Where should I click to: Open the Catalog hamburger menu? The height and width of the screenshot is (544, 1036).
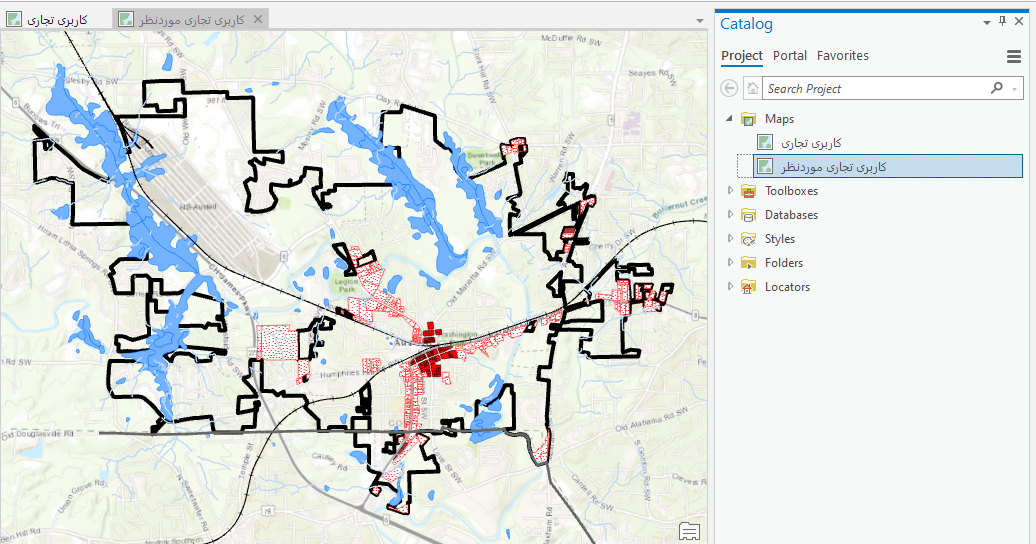tap(1013, 57)
